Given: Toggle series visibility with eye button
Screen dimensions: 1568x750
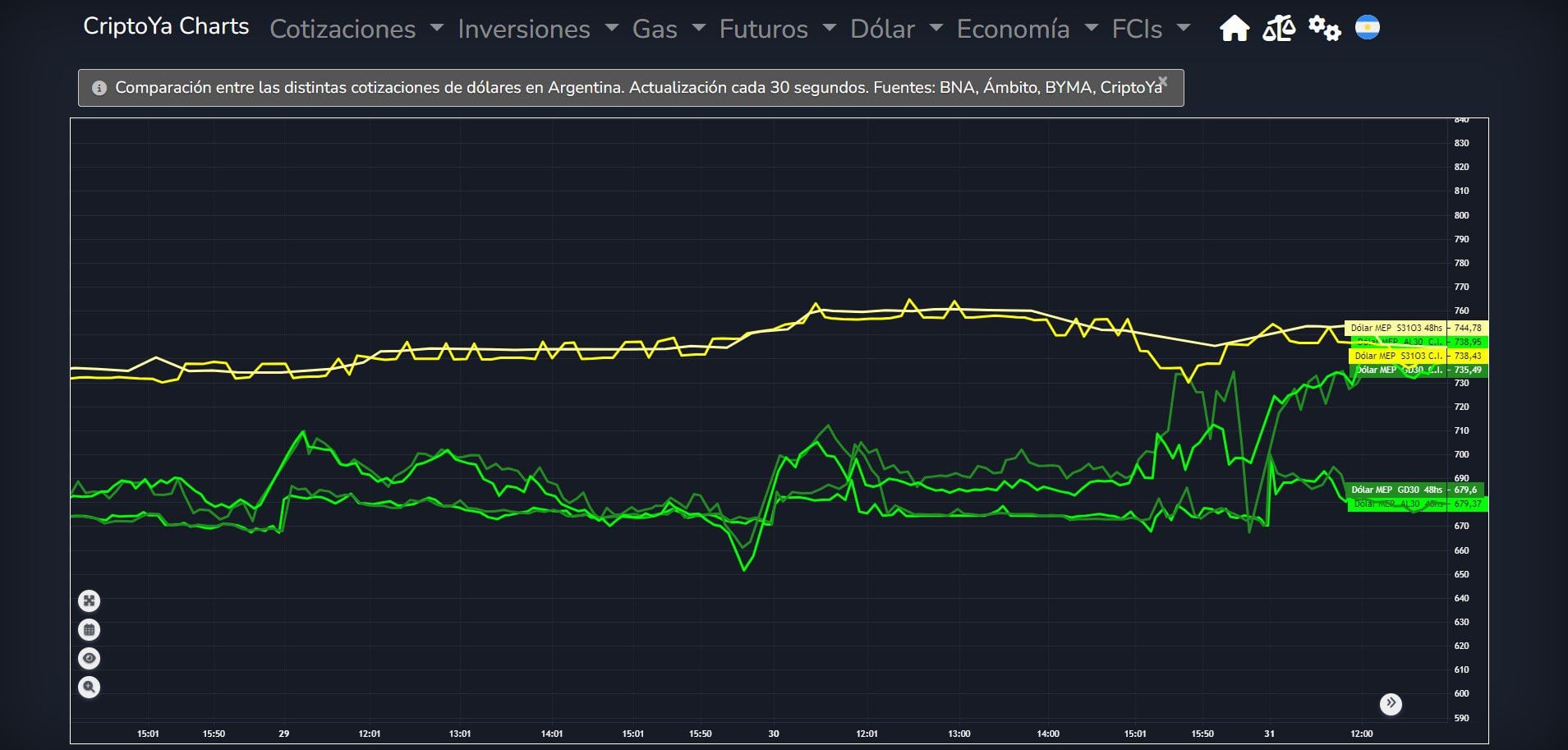Looking at the screenshot, I should 90,659.
